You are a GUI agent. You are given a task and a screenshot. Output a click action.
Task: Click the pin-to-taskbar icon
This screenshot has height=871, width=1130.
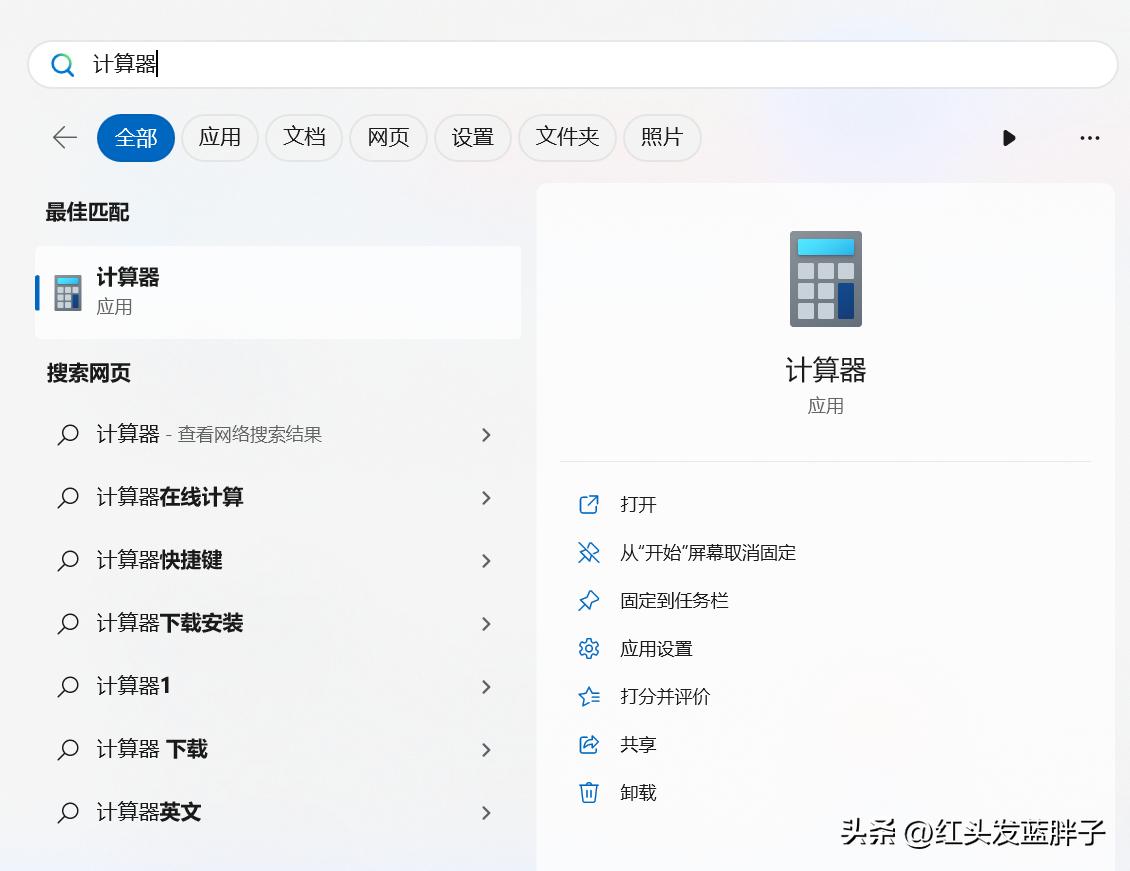589,601
